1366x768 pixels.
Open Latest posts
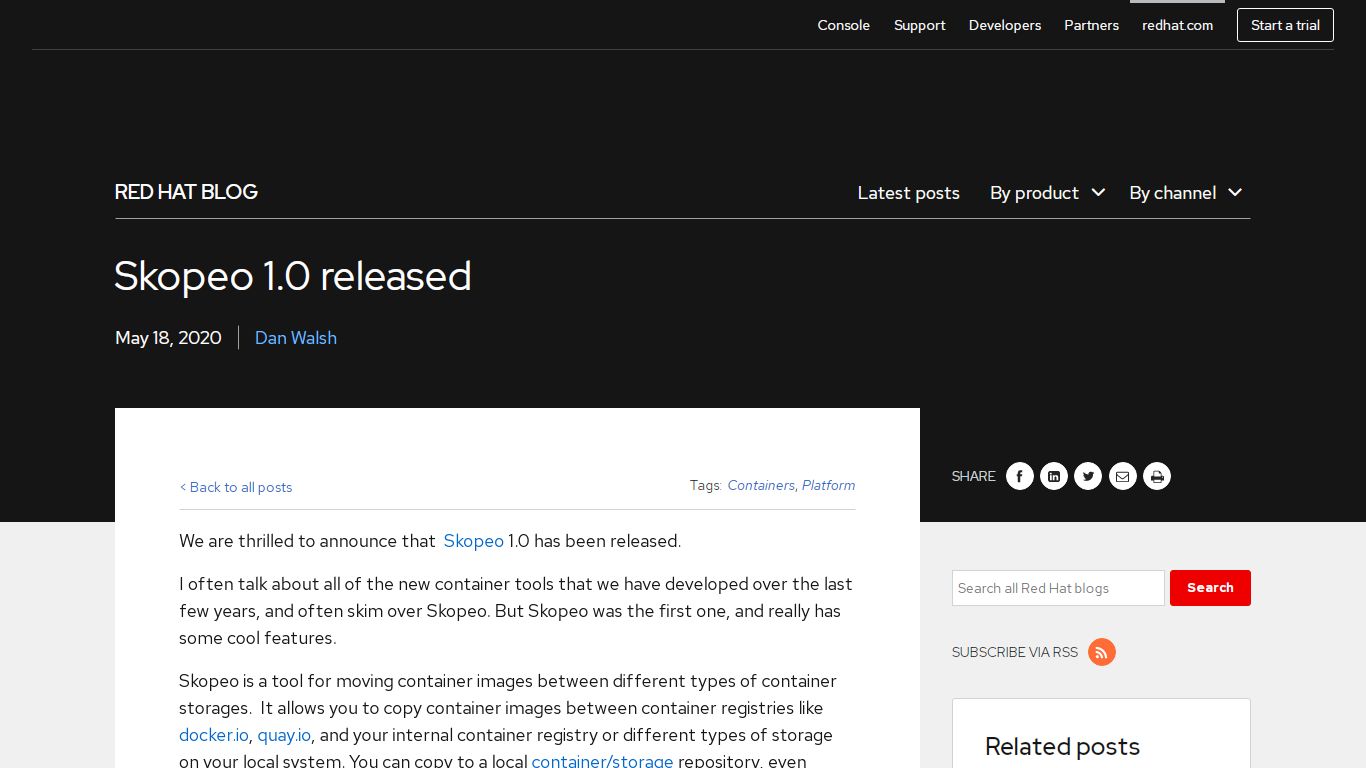click(x=908, y=193)
